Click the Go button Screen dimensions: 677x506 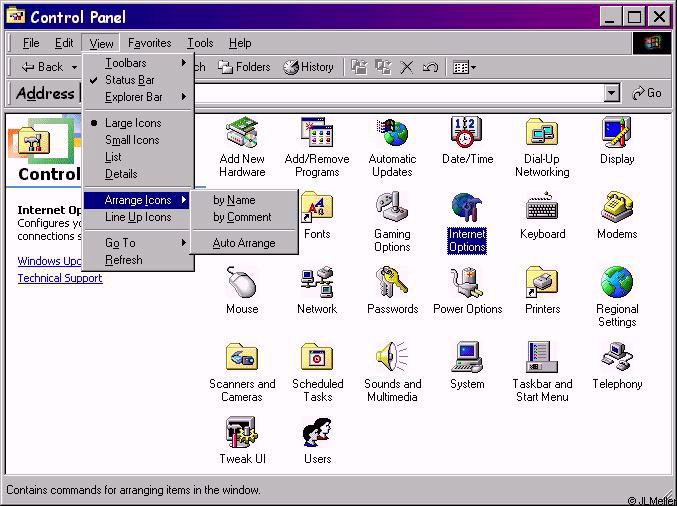[x=646, y=93]
